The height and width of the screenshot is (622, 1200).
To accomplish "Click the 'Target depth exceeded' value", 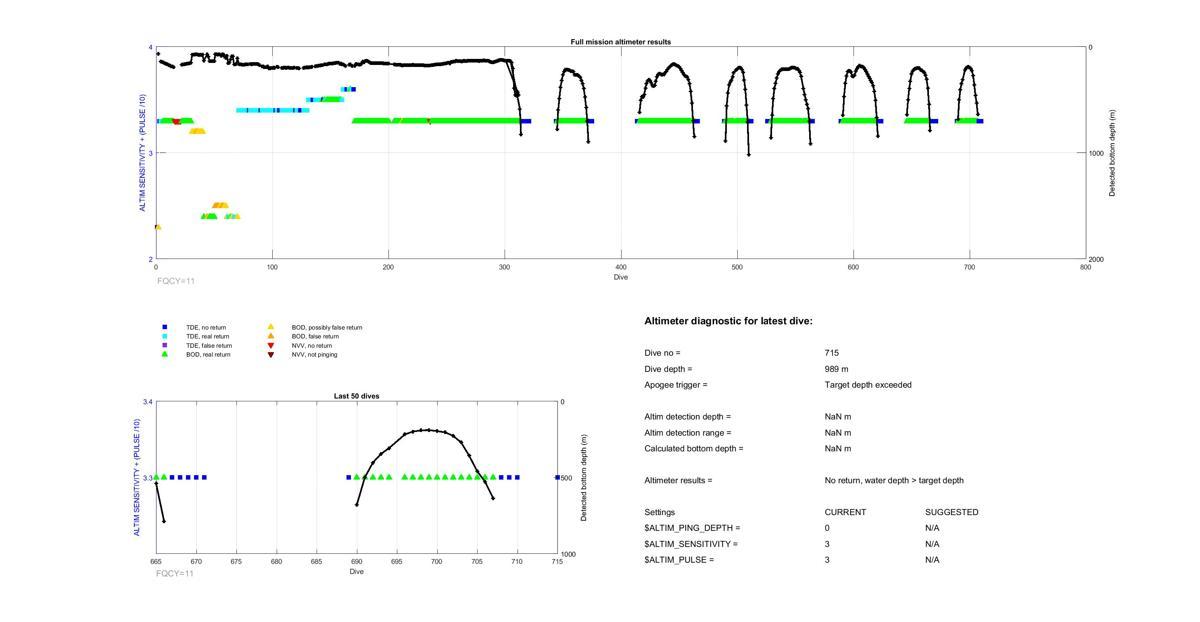I will tap(868, 385).
